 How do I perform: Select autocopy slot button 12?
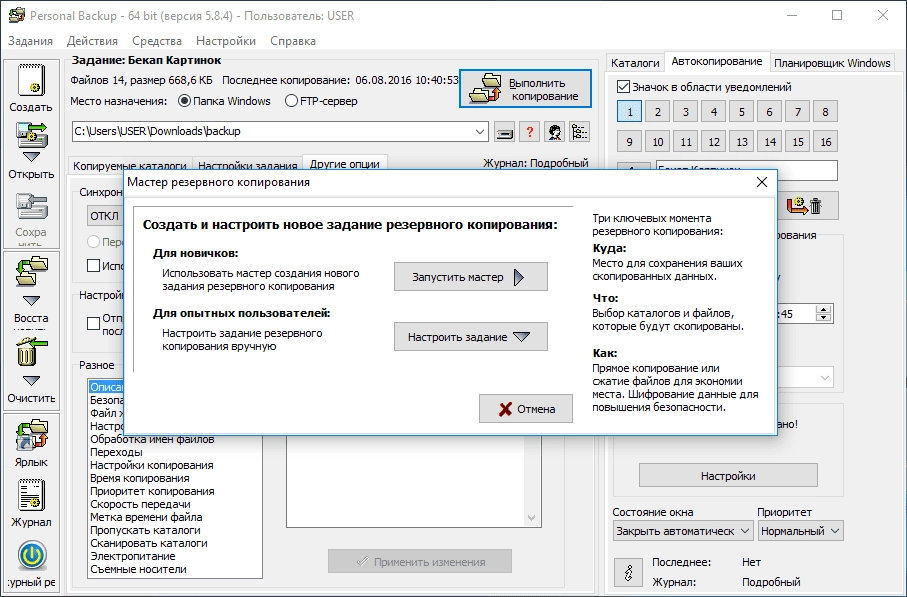(x=714, y=142)
